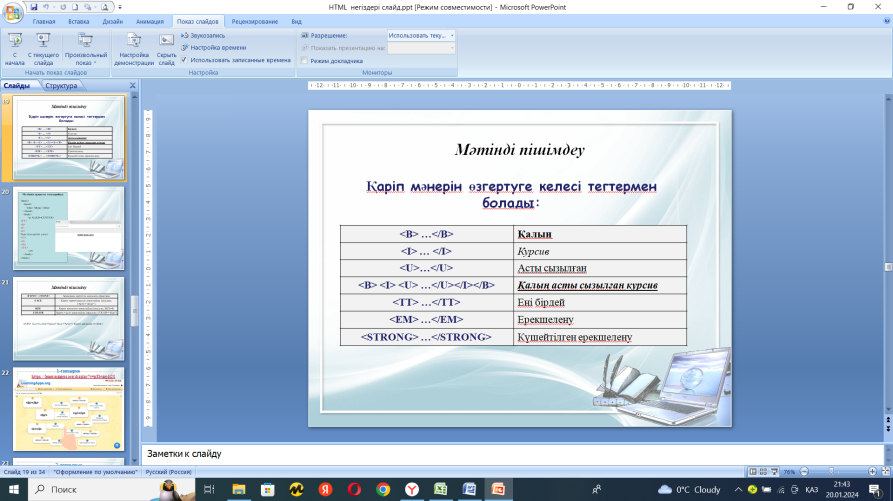Click the Redo icon in quick access toolbar
The width and height of the screenshot is (893, 501).
click(63, 7)
